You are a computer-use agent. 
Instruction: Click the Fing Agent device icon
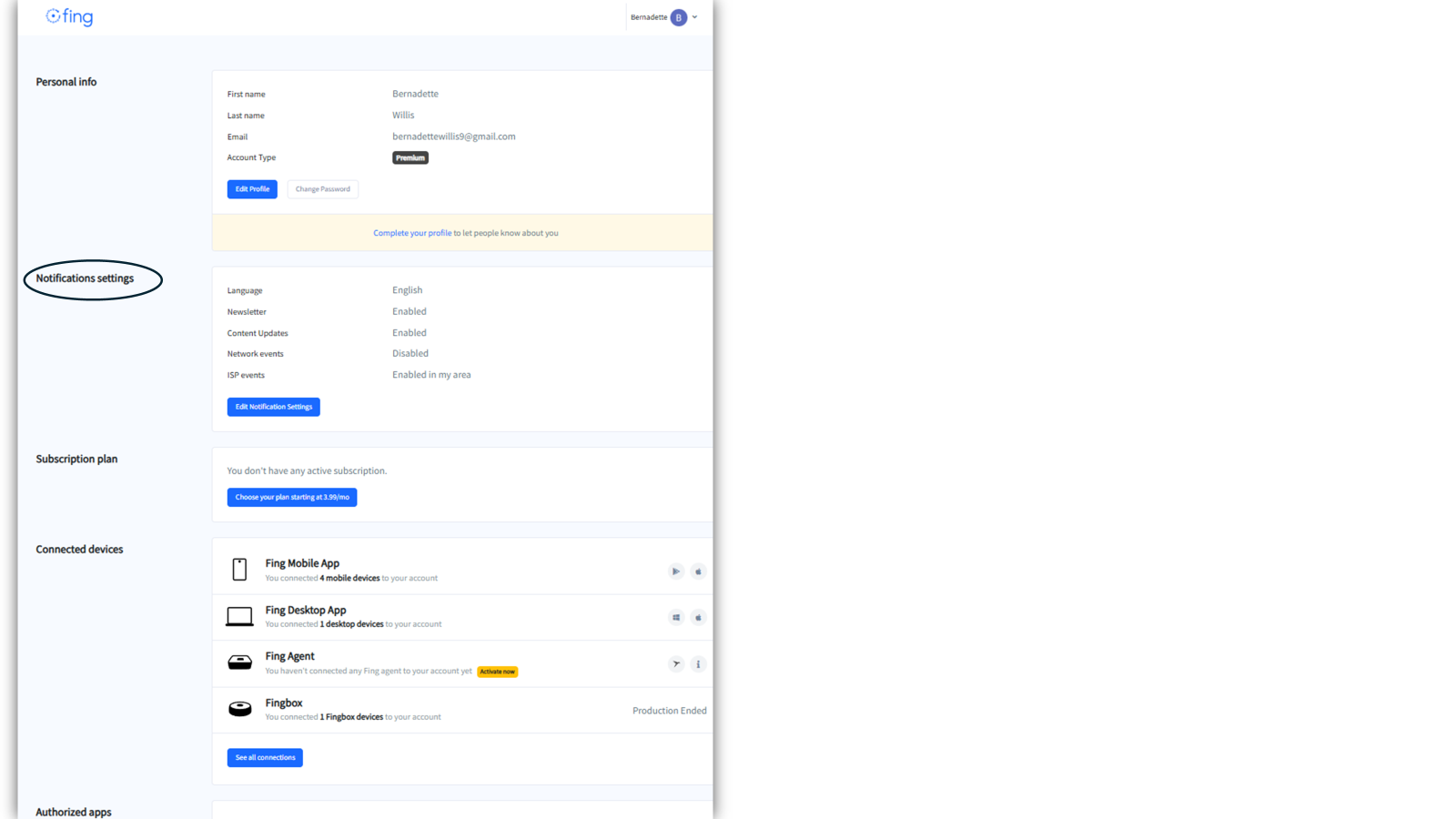tap(239, 662)
